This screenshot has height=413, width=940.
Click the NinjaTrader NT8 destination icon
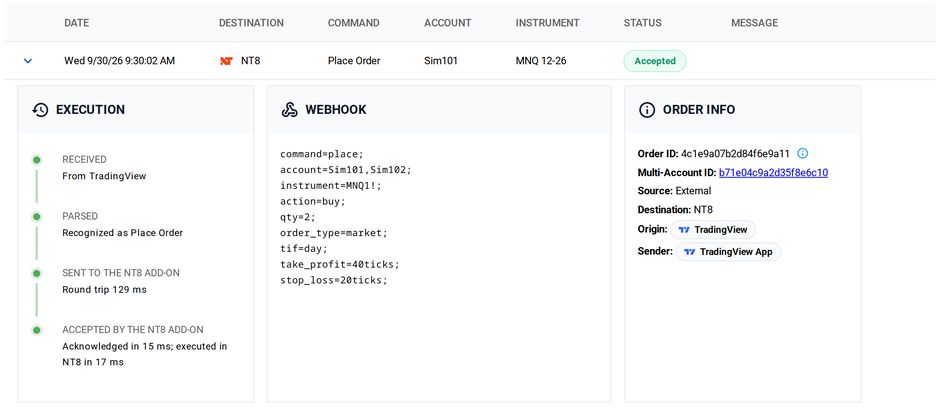pos(226,61)
